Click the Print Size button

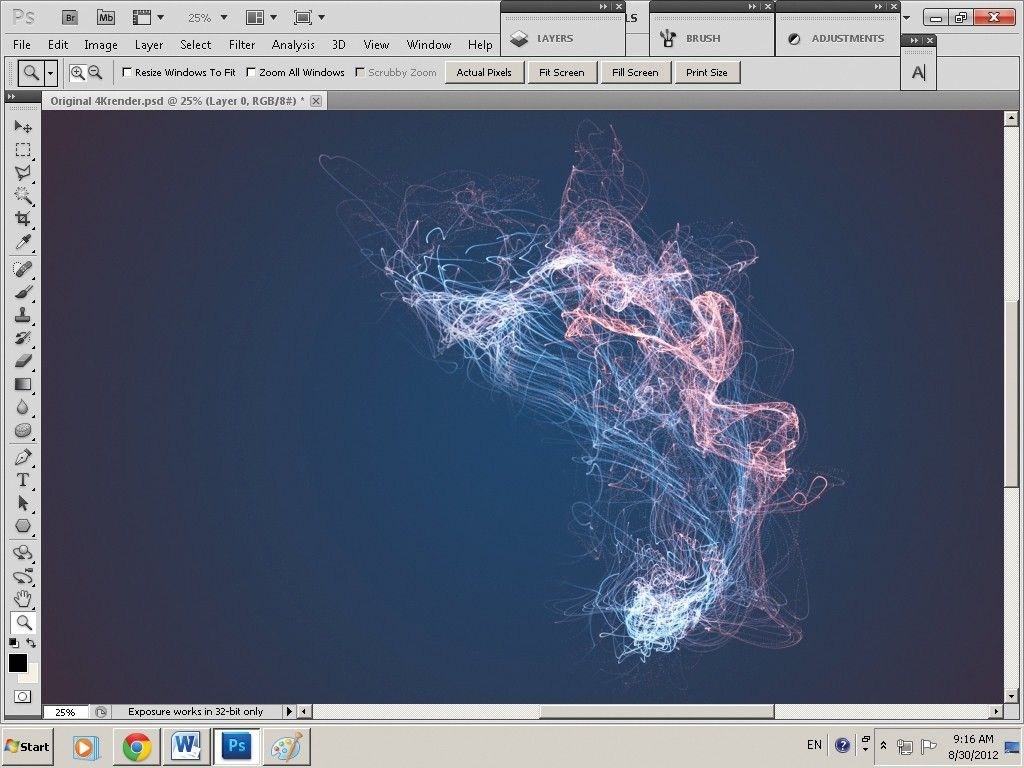(x=707, y=72)
